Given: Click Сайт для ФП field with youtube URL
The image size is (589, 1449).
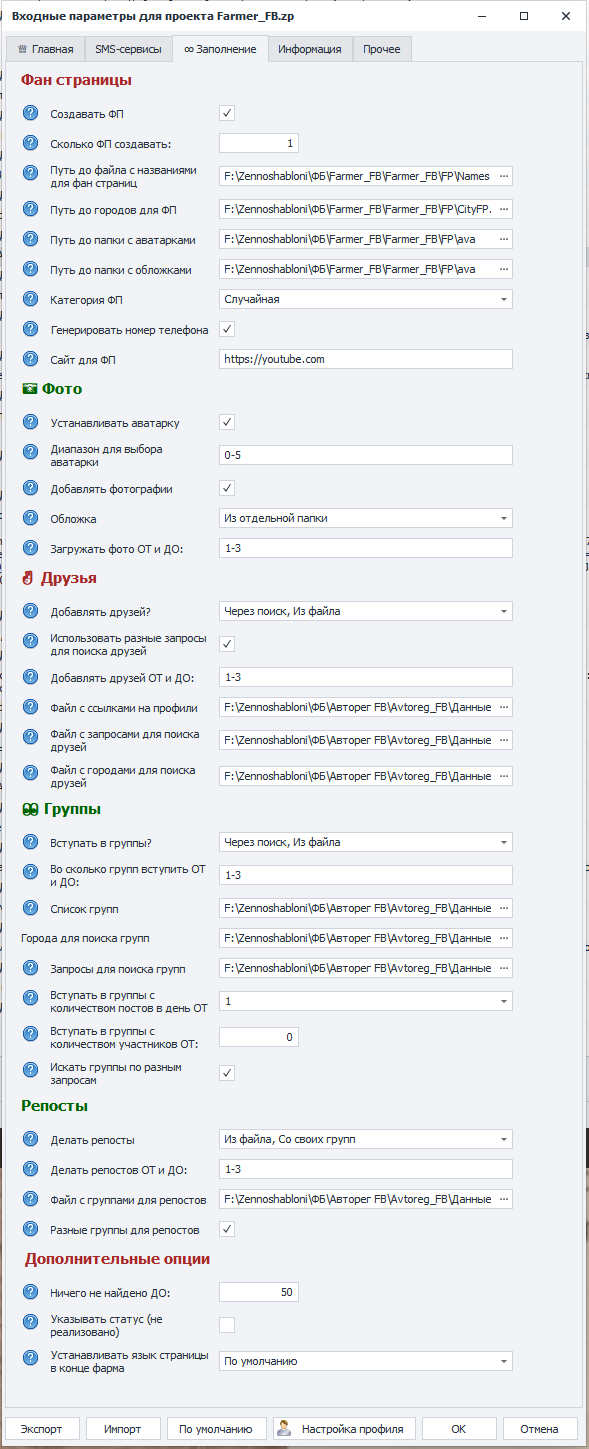Looking at the screenshot, I should tap(366, 359).
